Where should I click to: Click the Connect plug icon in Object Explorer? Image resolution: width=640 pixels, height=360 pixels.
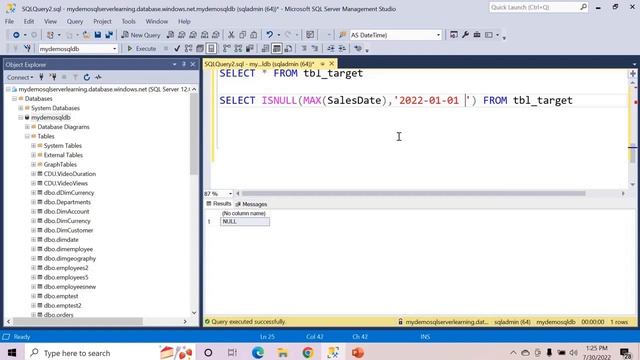pyautogui.click(x=41, y=77)
